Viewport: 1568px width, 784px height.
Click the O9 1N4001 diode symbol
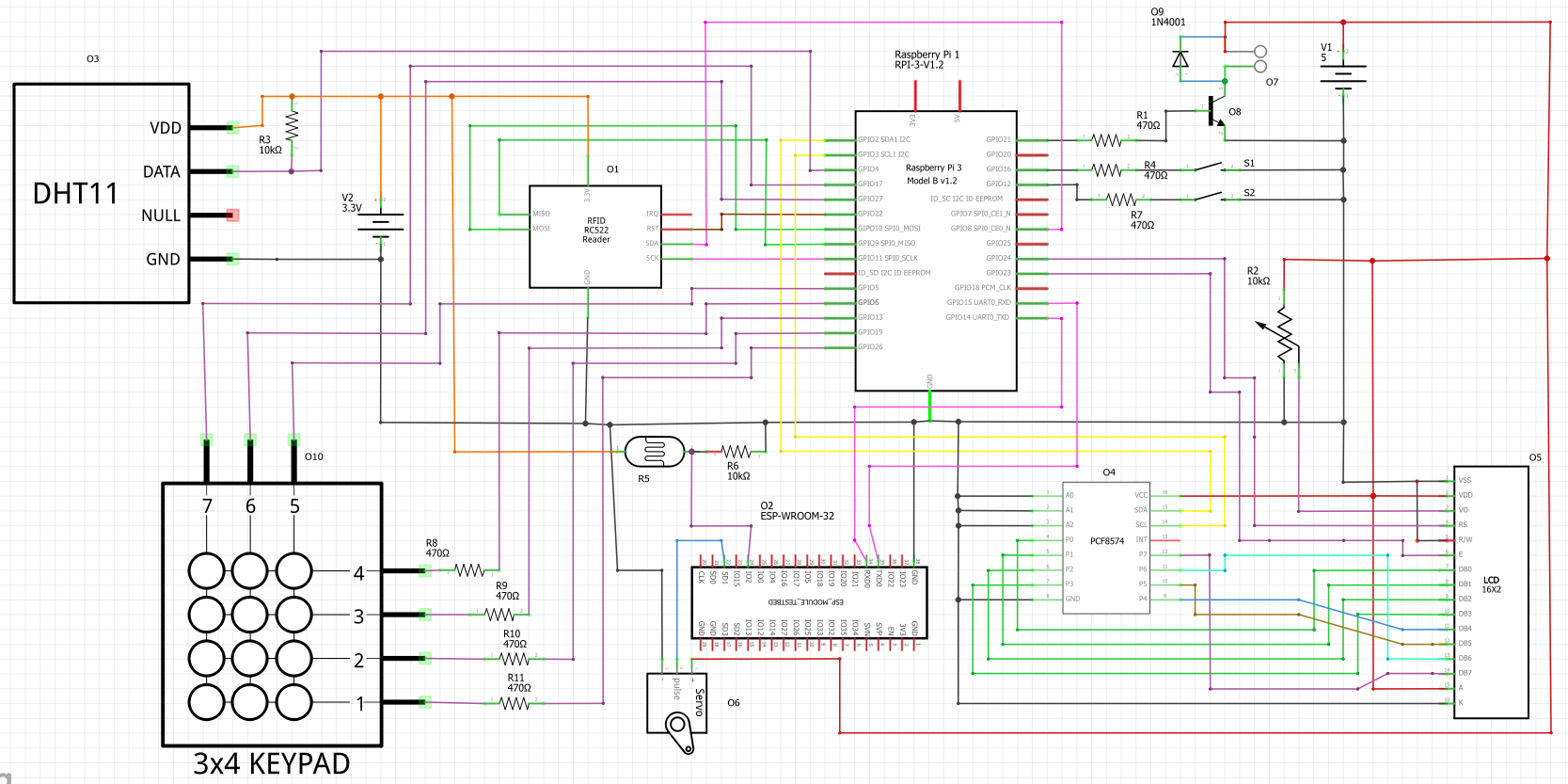[1180, 59]
